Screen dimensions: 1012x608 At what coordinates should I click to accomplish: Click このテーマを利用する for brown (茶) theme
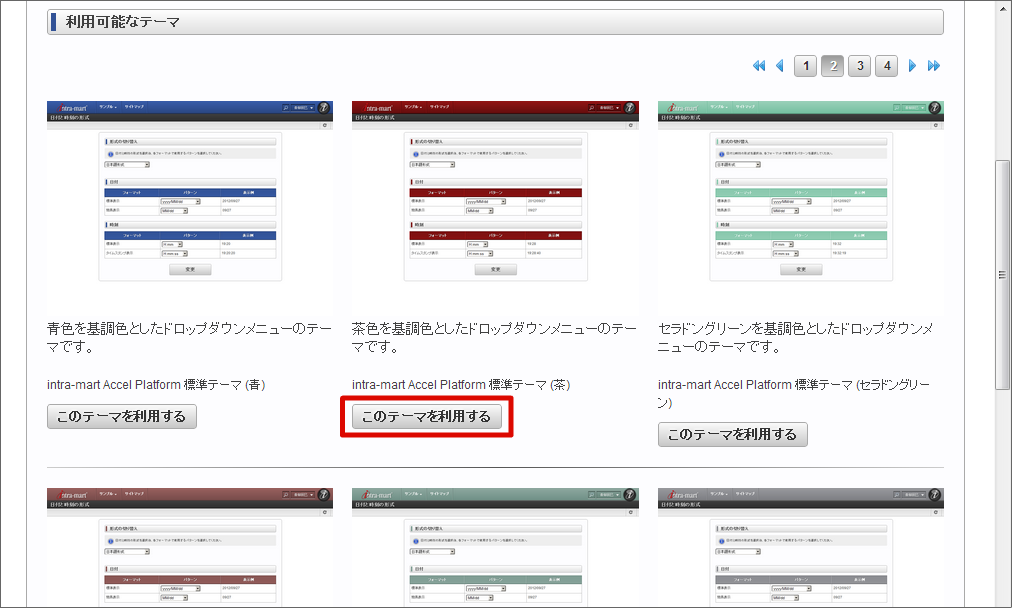click(x=427, y=416)
